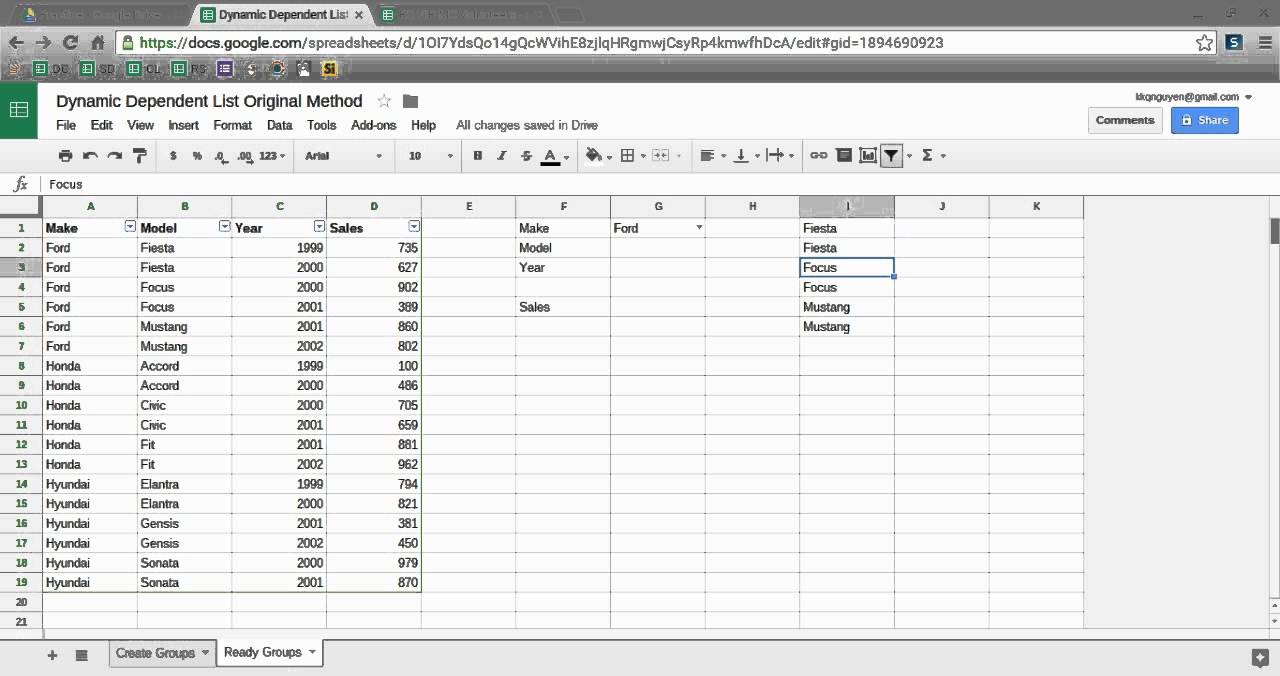
Task: Open the all sheets list icon
Action: 82,655
